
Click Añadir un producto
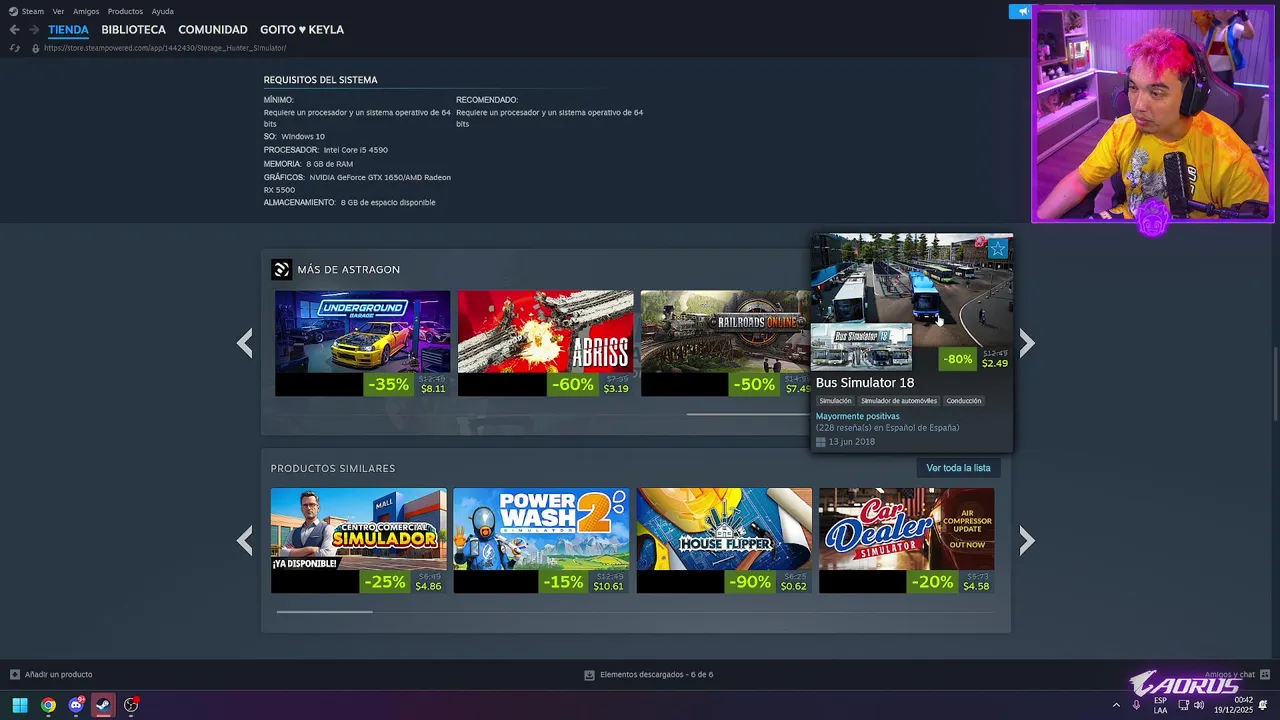click(x=58, y=674)
